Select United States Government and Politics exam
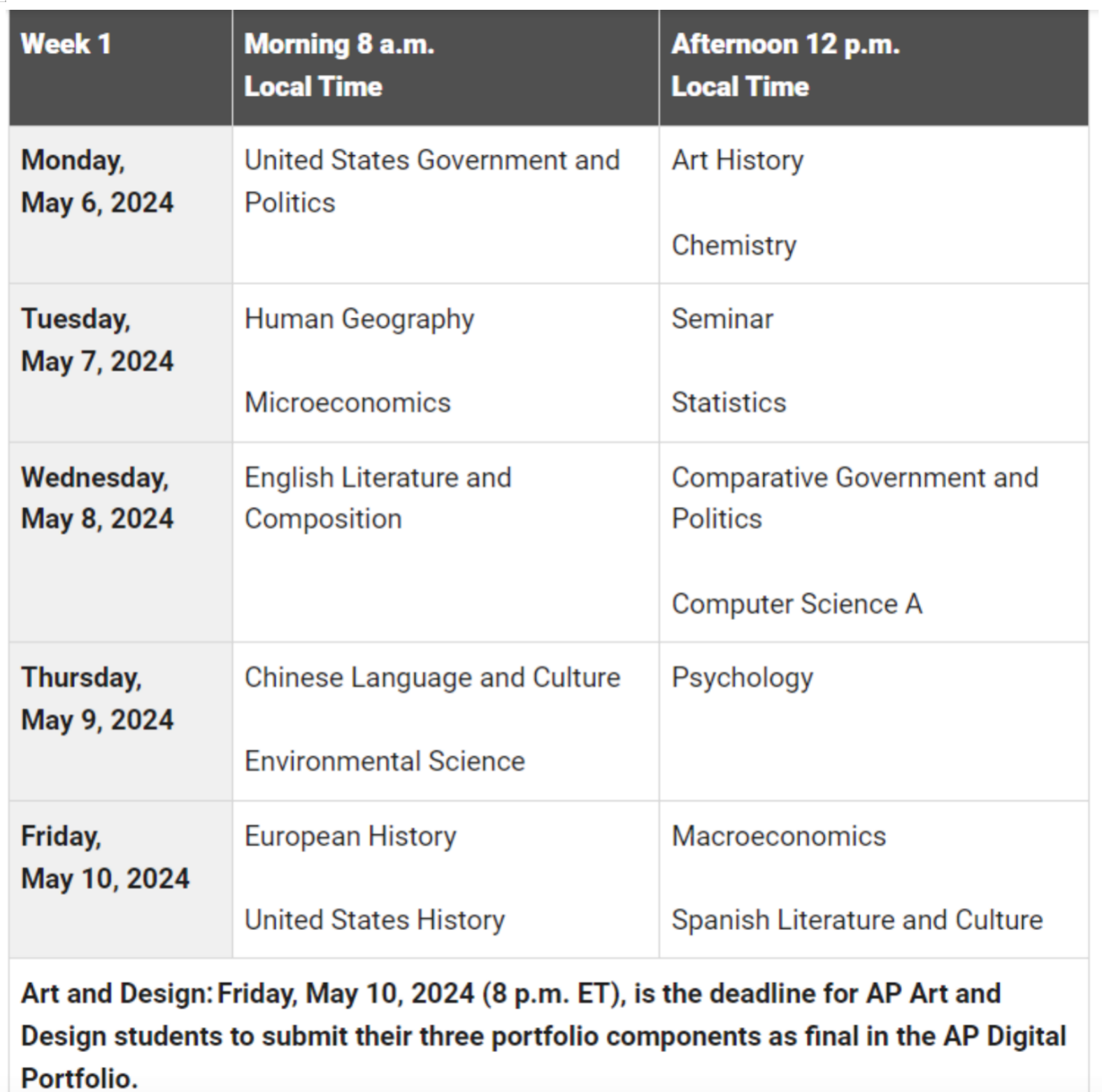Viewport: 1102px width, 1092px height. tap(432, 182)
